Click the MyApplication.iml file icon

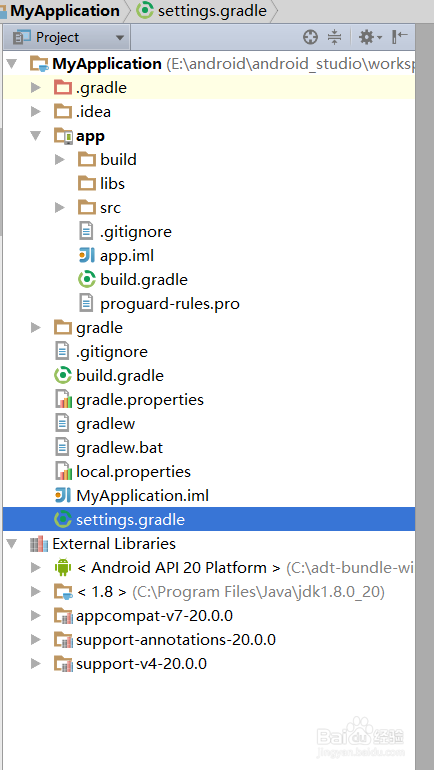coord(63,495)
